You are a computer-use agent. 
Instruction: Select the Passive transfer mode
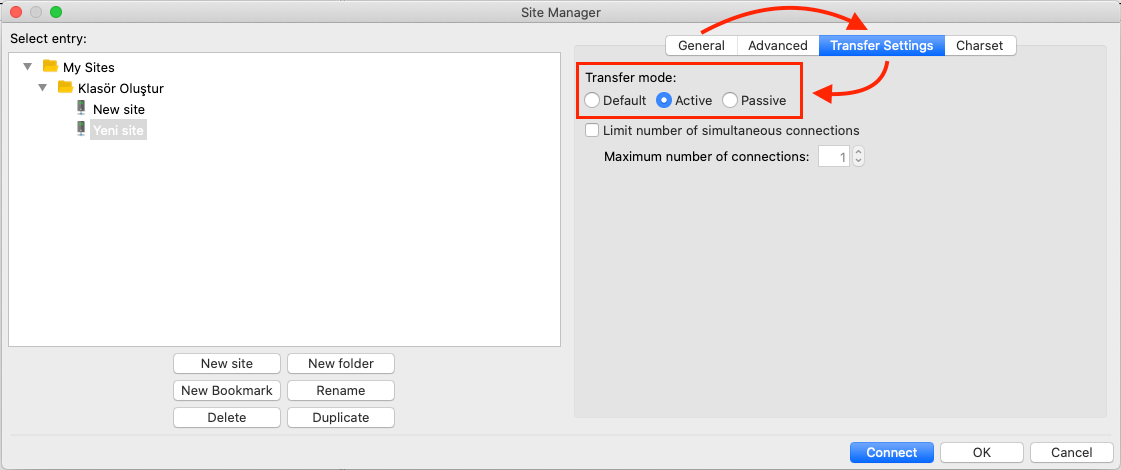(730, 100)
